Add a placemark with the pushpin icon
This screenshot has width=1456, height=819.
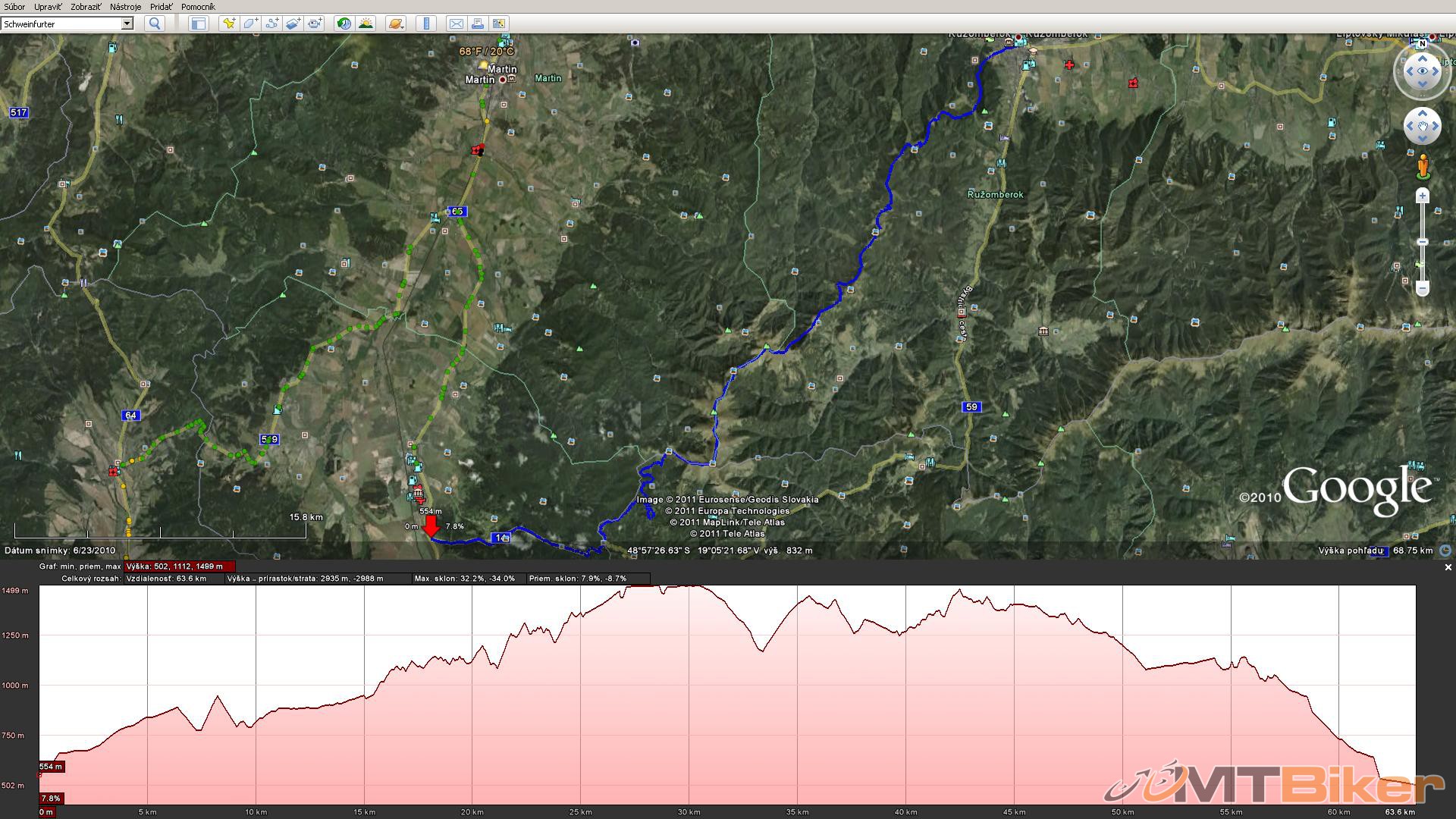228,24
